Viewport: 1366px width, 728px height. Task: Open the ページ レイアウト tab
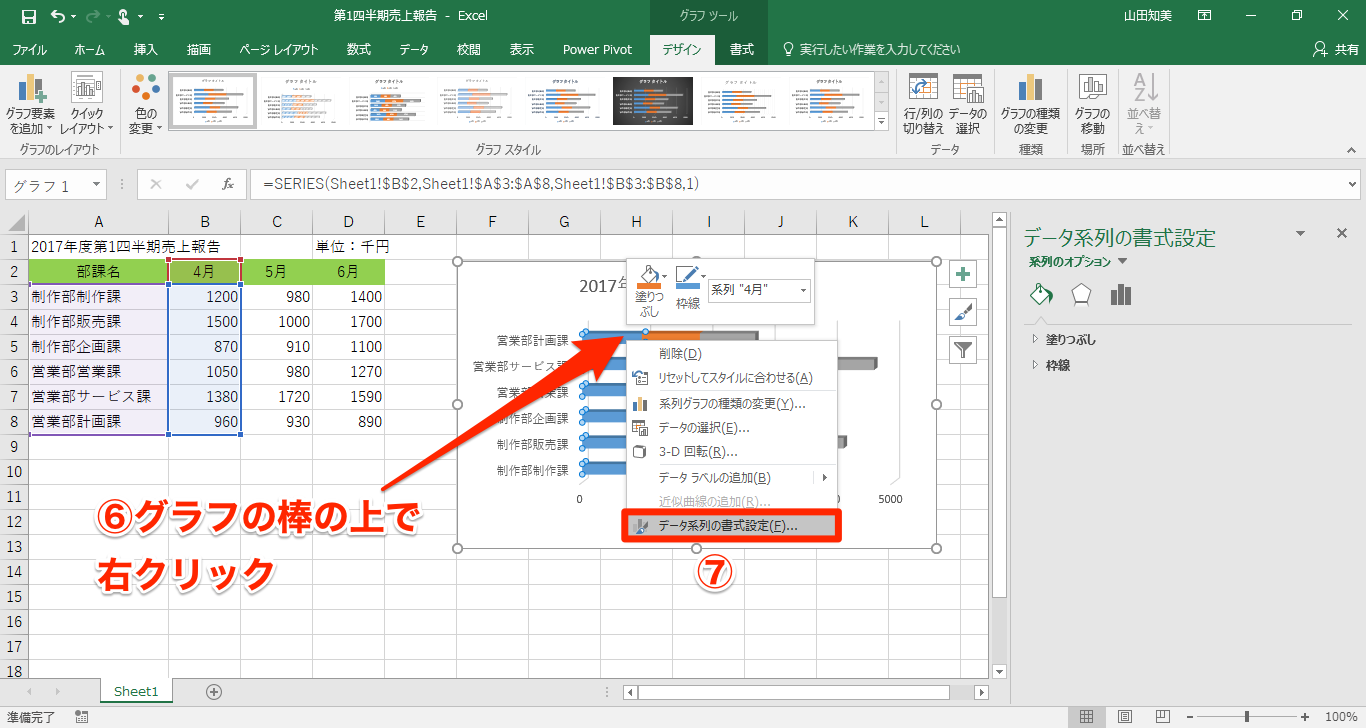pos(279,49)
